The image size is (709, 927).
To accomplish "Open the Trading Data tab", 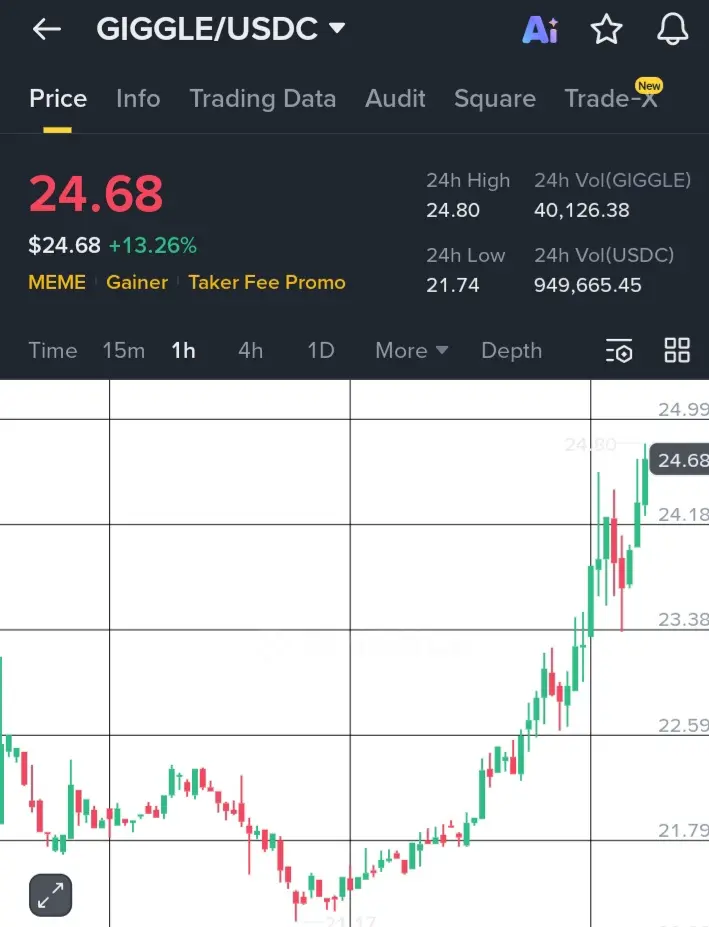I will coord(263,98).
